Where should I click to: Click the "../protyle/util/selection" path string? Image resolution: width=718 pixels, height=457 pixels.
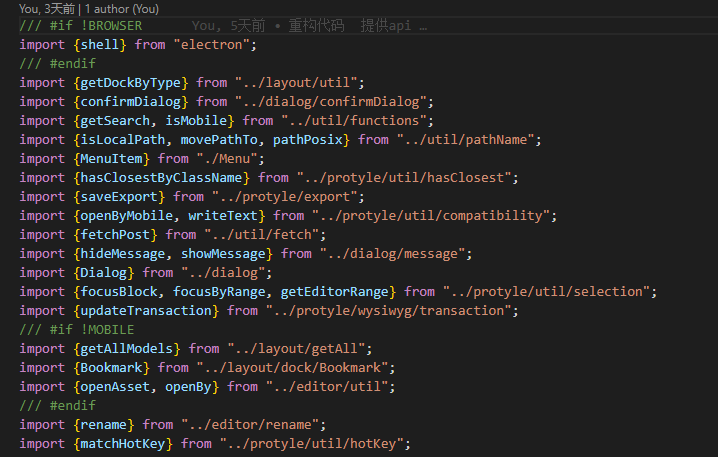546,292
